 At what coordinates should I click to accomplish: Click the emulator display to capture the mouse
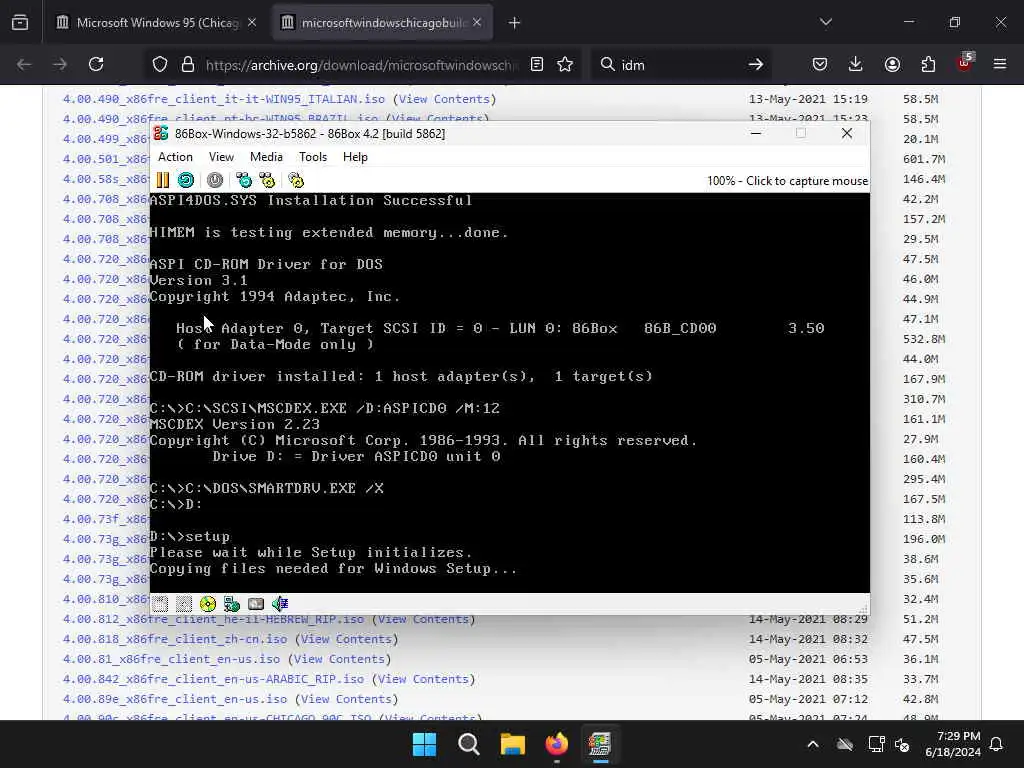click(x=509, y=392)
